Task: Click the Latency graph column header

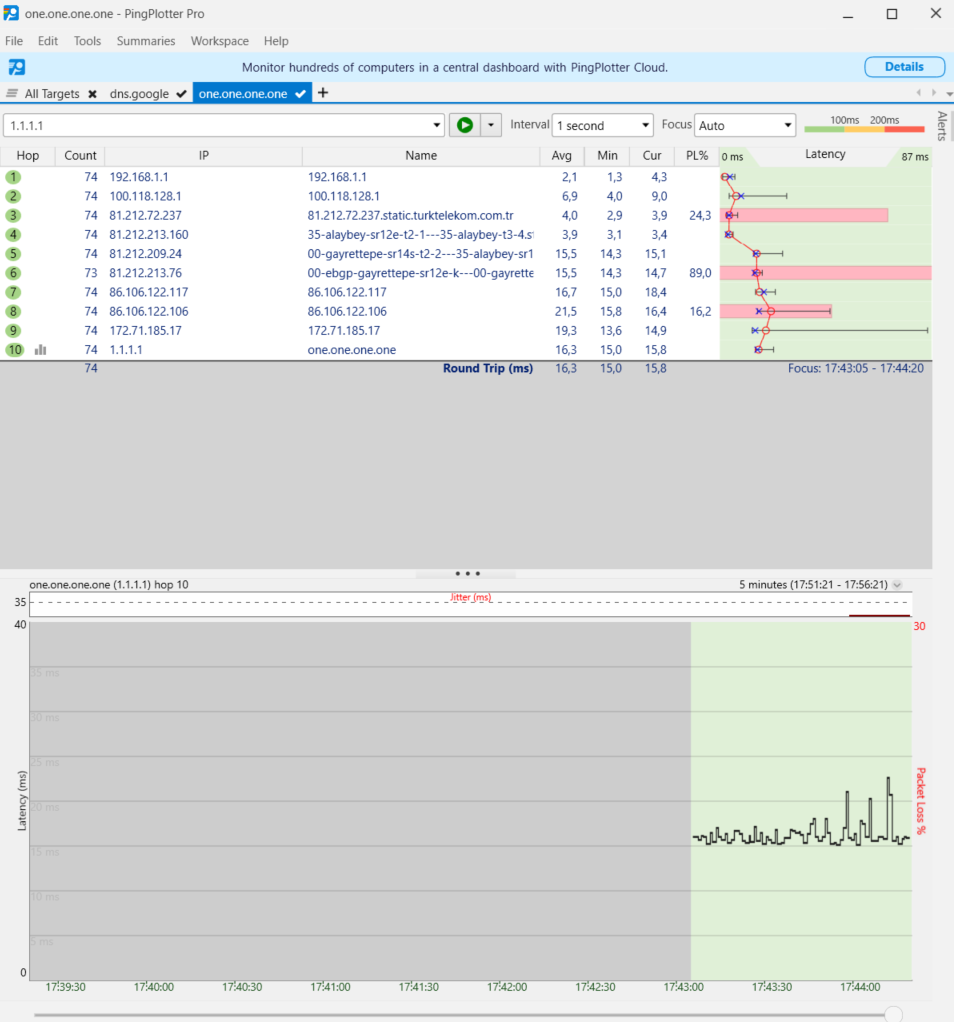Action: click(x=825, y=154)
